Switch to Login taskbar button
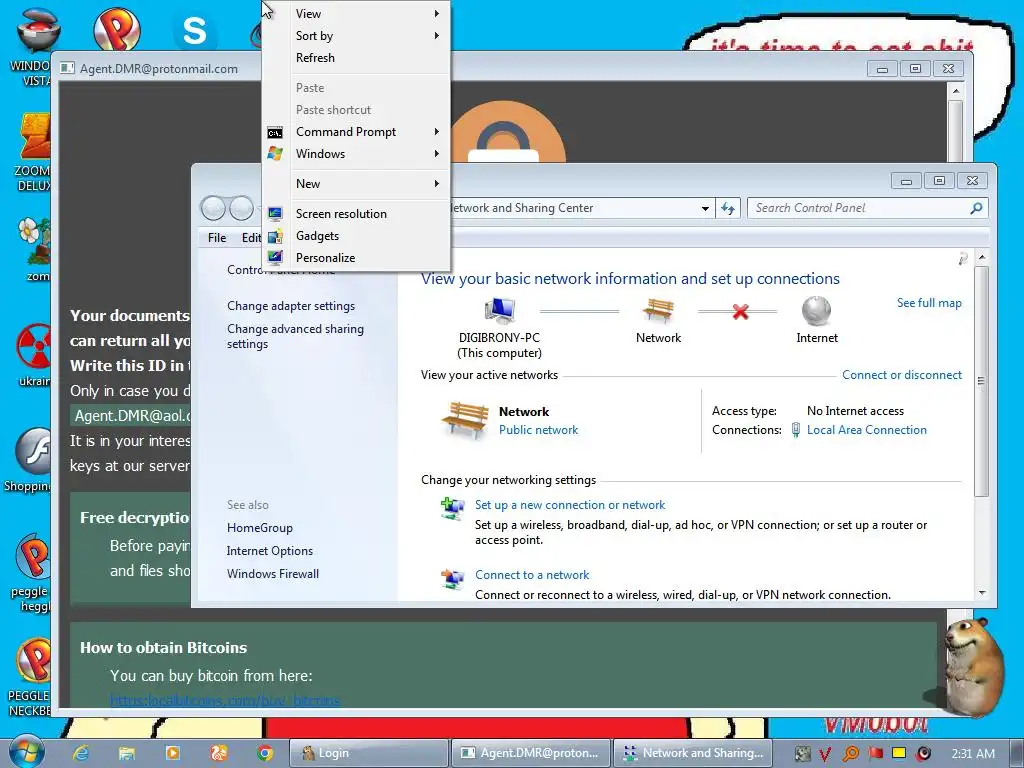The height and width of the screenshot is (768, 1024). [x=368, y=753]
